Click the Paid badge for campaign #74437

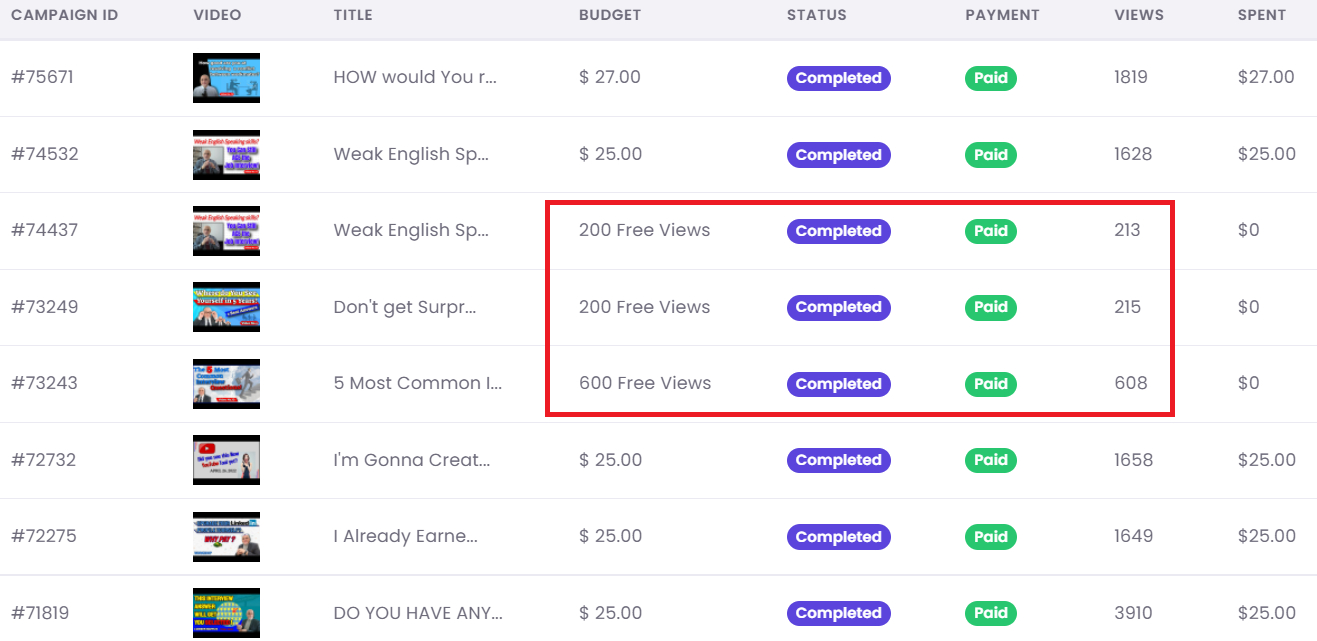coord(990,231)
